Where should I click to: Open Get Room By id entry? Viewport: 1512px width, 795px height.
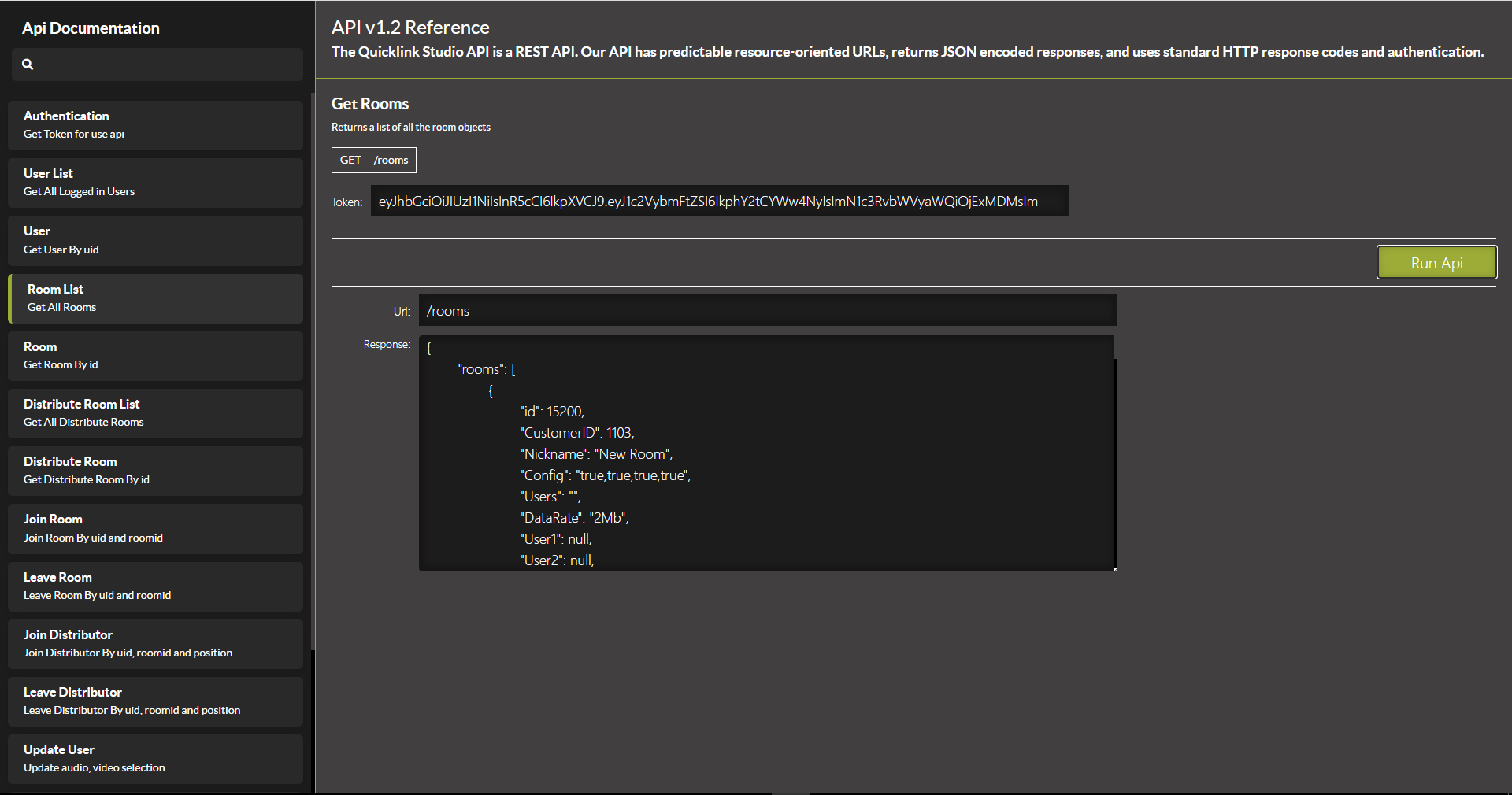click(155, 356)
